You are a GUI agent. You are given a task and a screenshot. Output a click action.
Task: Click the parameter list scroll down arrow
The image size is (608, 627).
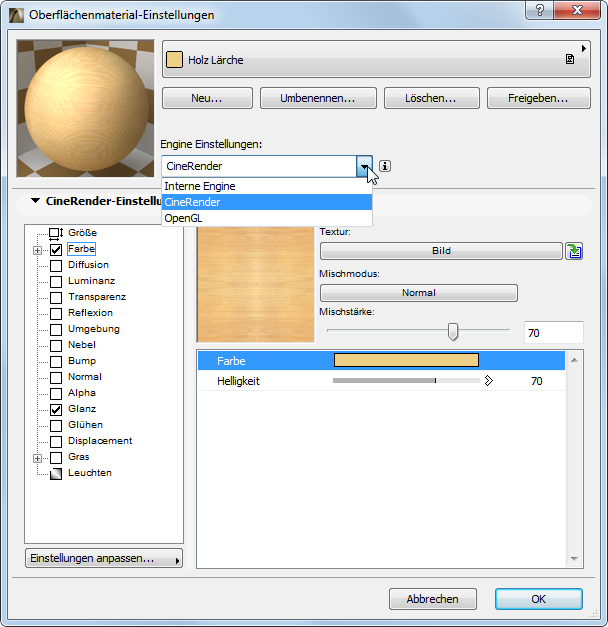(574, 559)
